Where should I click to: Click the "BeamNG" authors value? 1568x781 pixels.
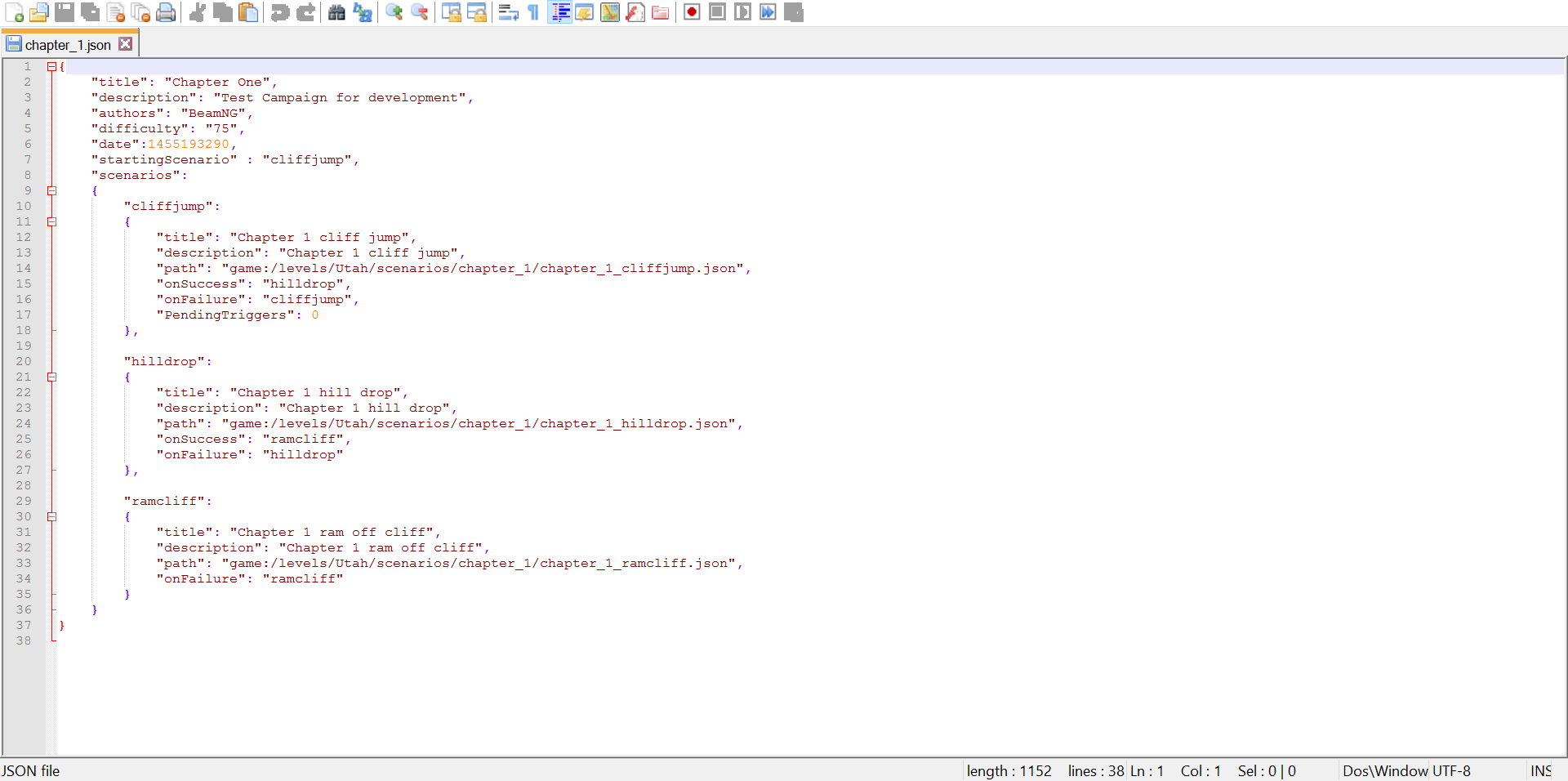(x=213, y=113)
